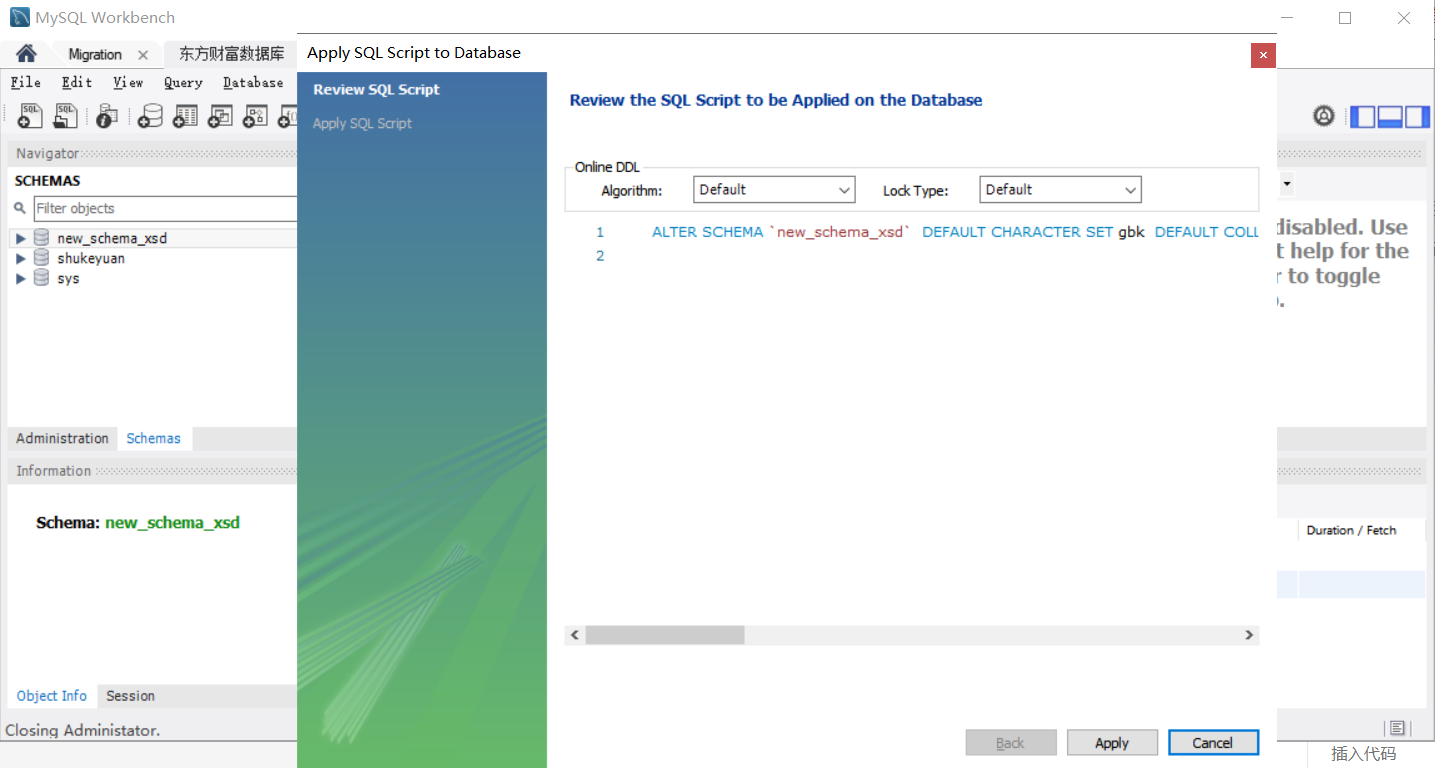
Task: Click the magnifier icon beside Filter objects
Action: pyautogui.click(x=20, y=208)
